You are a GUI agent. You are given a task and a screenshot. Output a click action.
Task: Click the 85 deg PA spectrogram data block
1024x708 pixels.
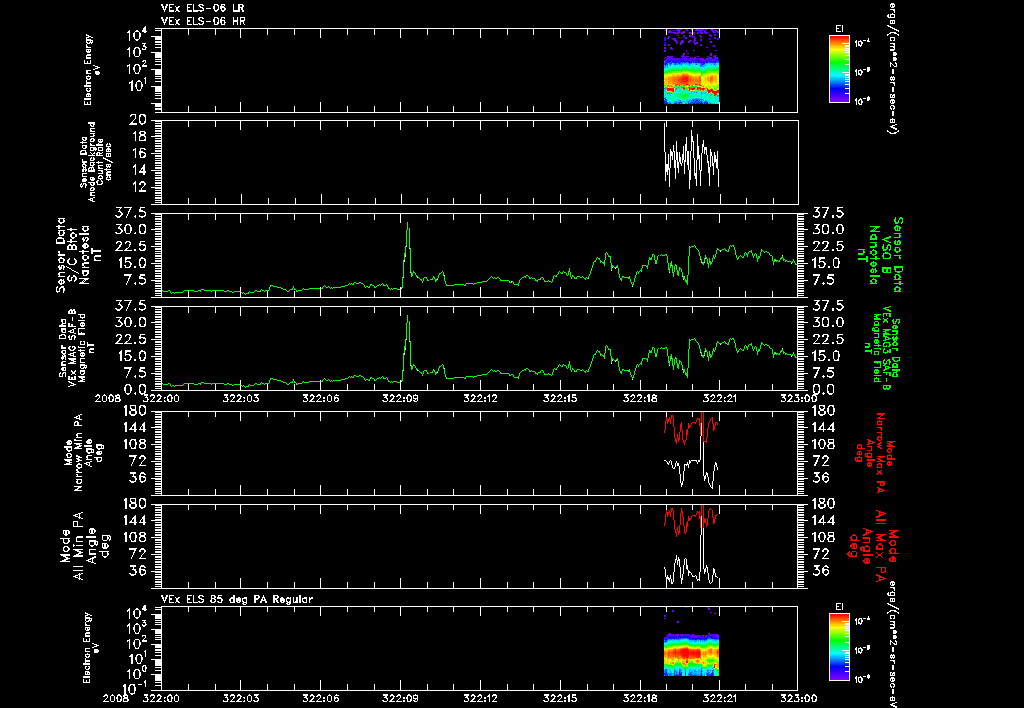(692, 654)
